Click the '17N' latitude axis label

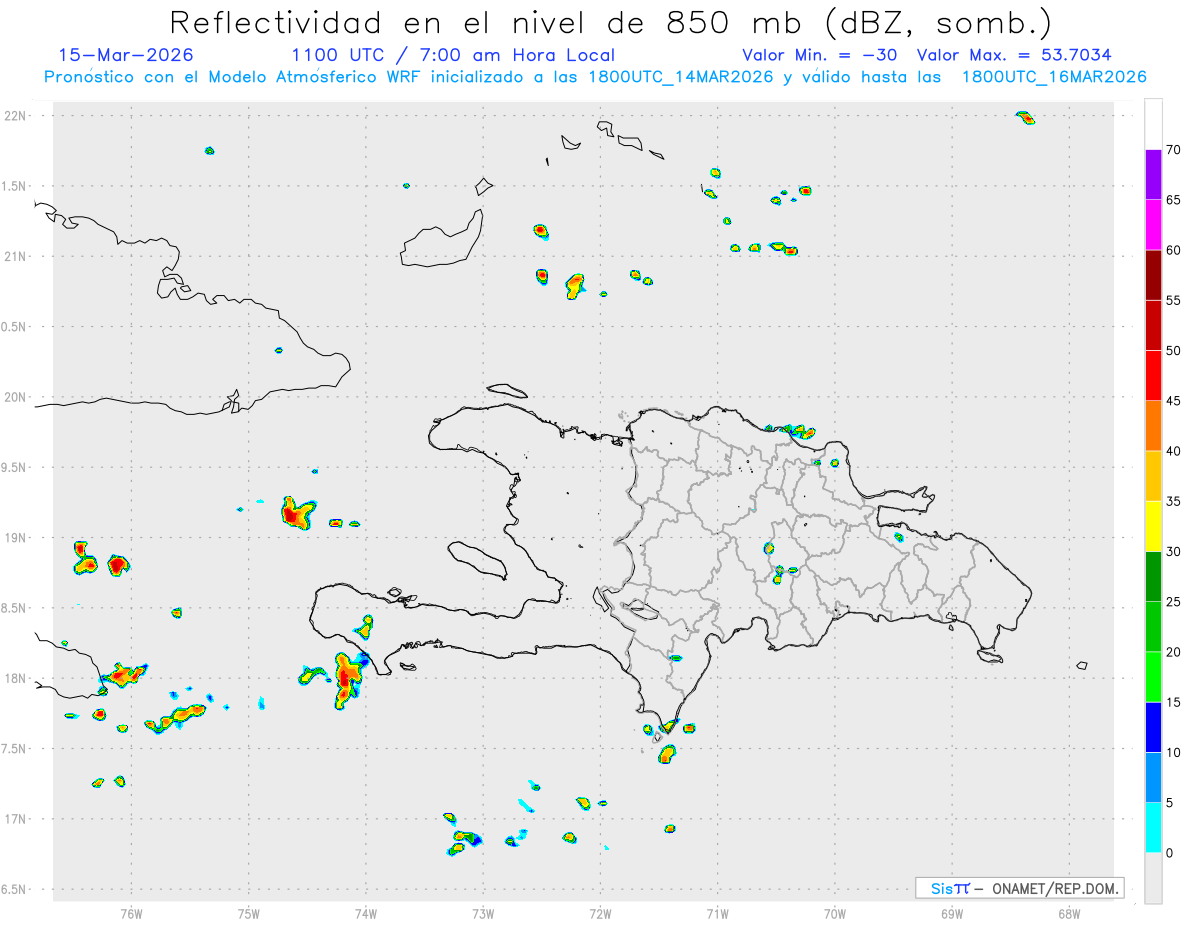16,819
